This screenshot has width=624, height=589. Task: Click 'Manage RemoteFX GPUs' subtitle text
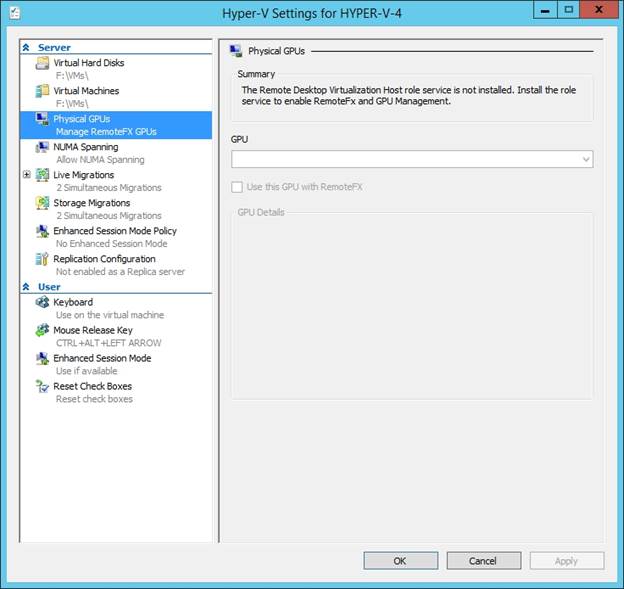click(106, 132)
